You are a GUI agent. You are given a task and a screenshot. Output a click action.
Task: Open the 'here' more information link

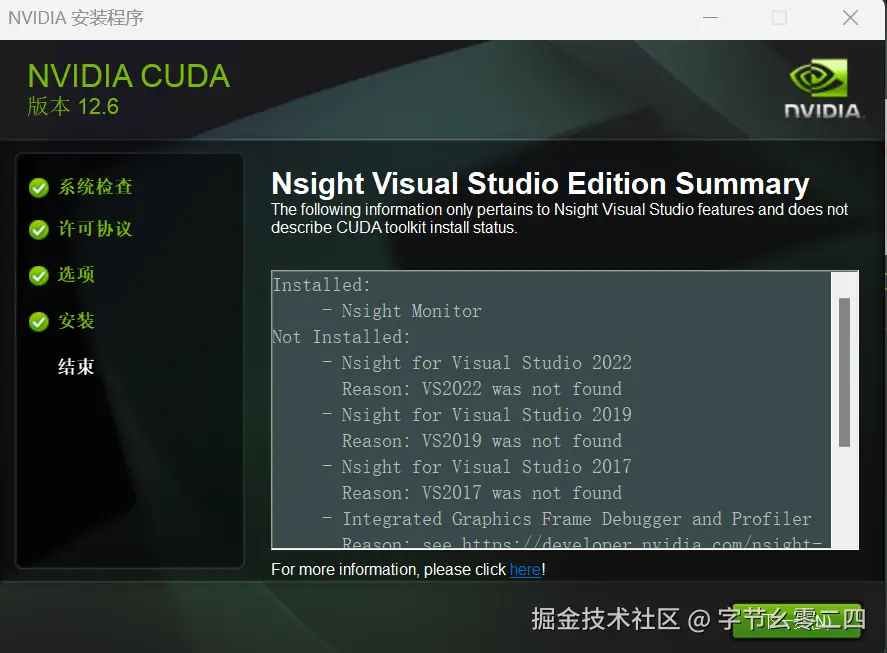point(525,569)
